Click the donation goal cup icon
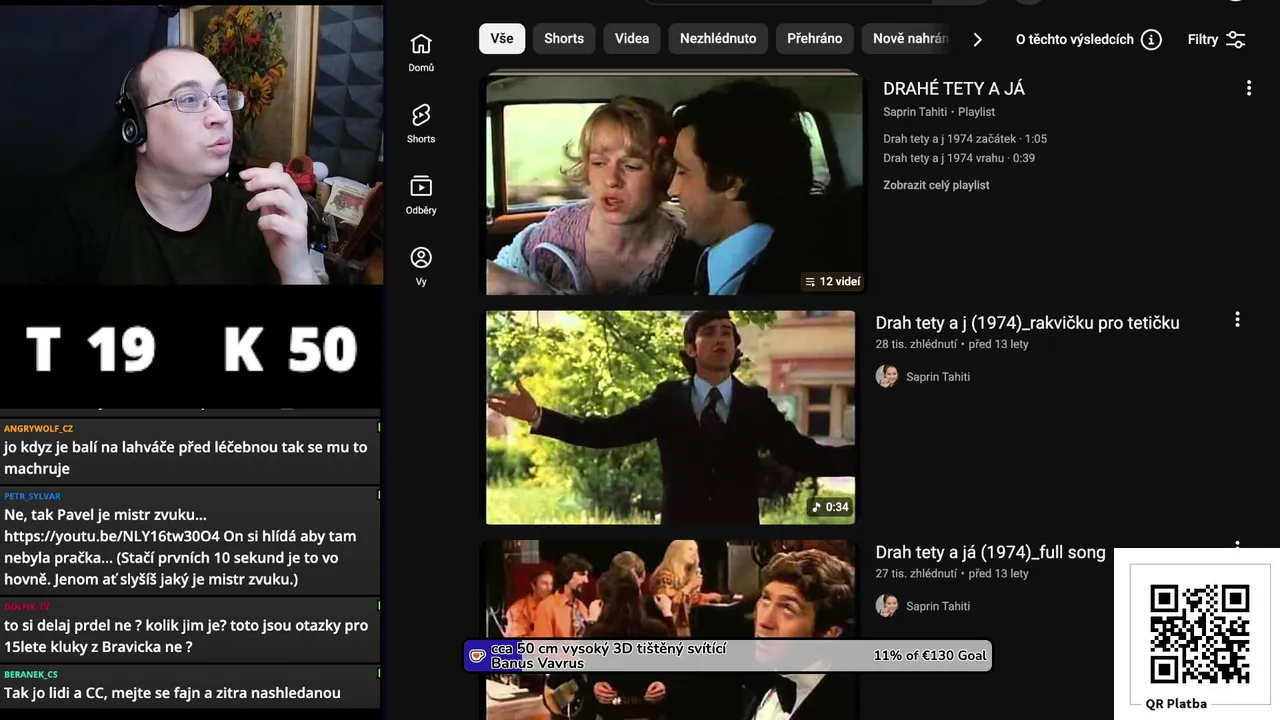 pos(477,656)
